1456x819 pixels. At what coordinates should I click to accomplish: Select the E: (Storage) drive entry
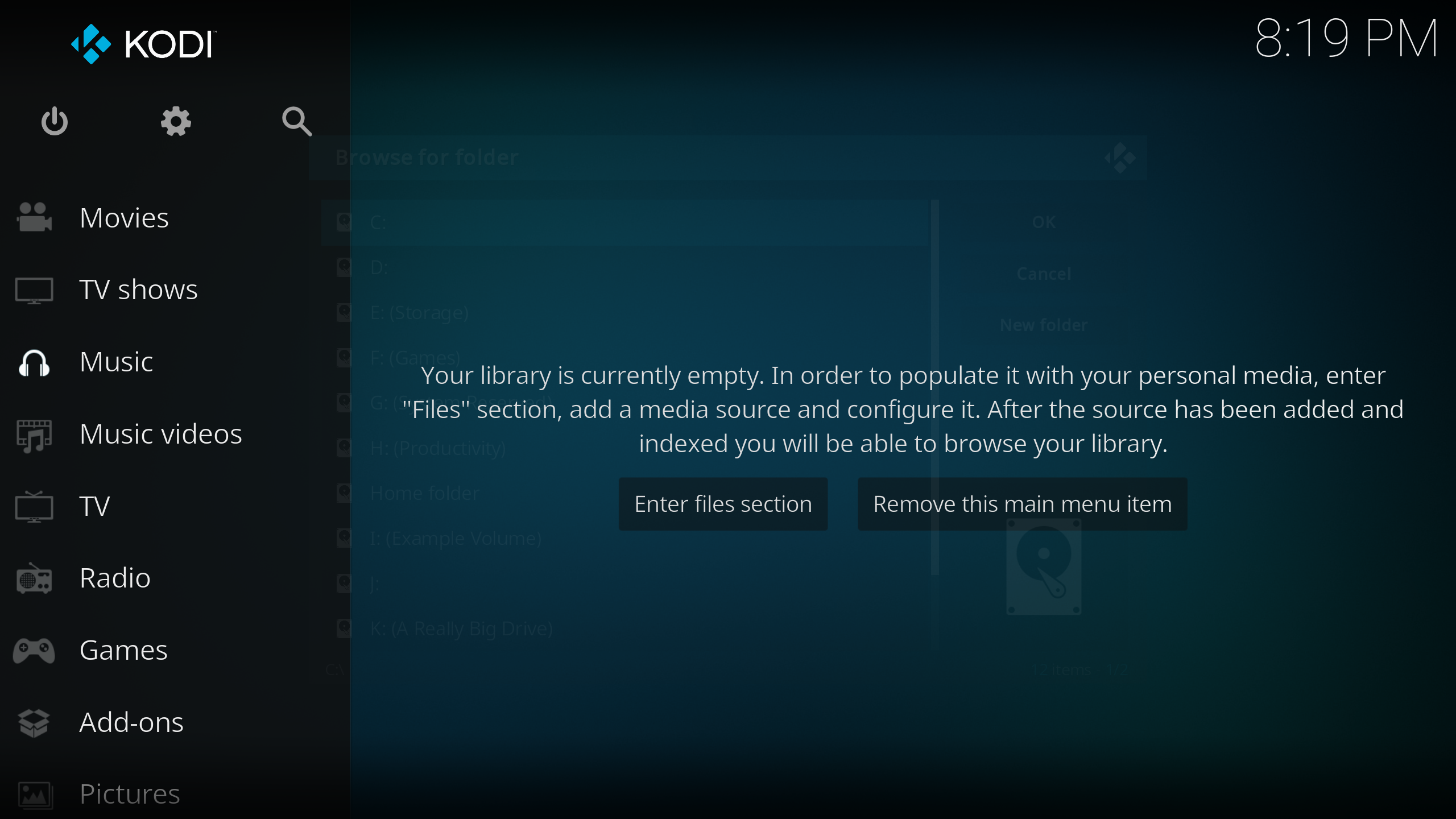(420, 312)
